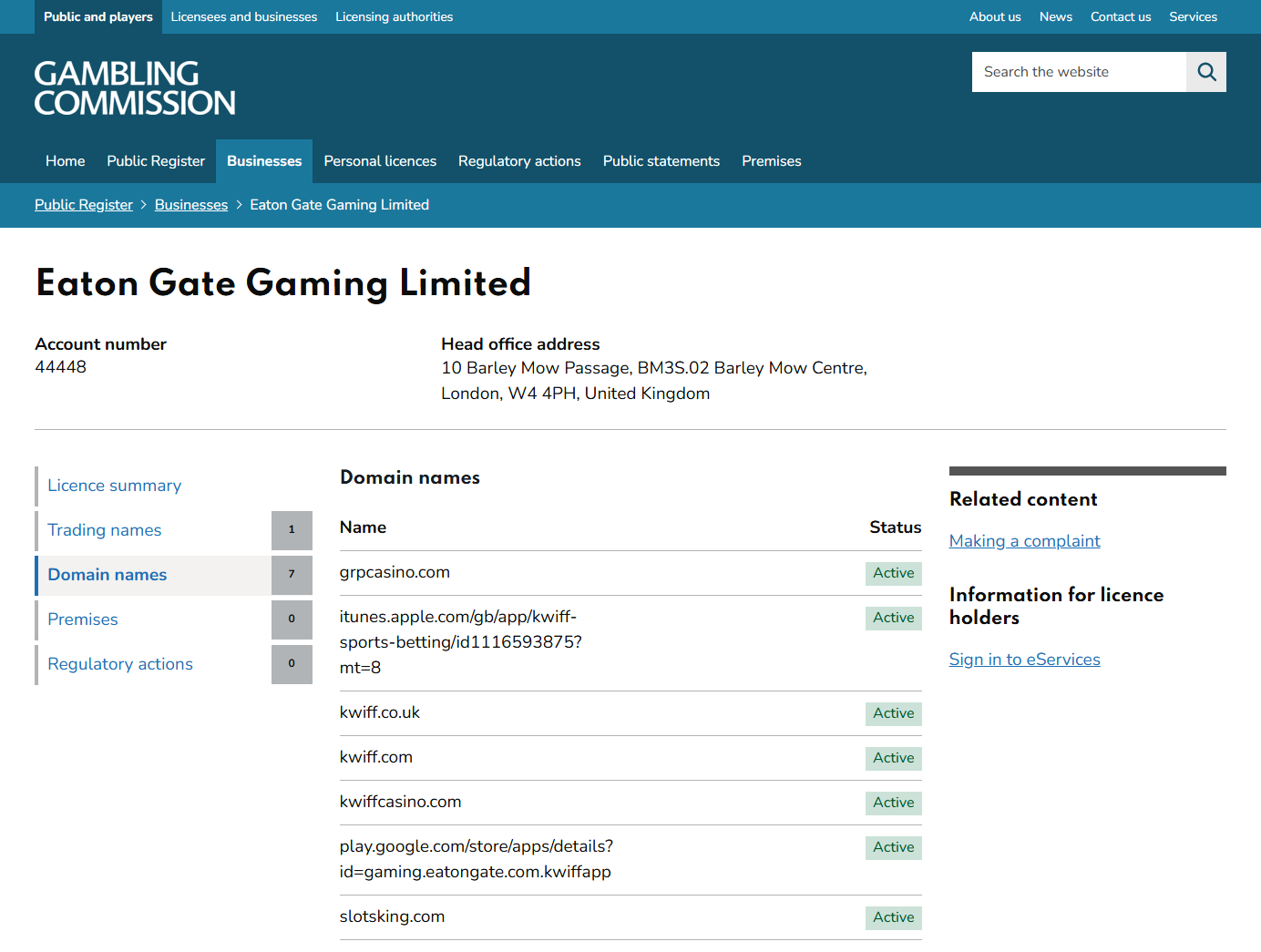Click the head office address text
This screenshot has width=1261, height=952.
654,381
